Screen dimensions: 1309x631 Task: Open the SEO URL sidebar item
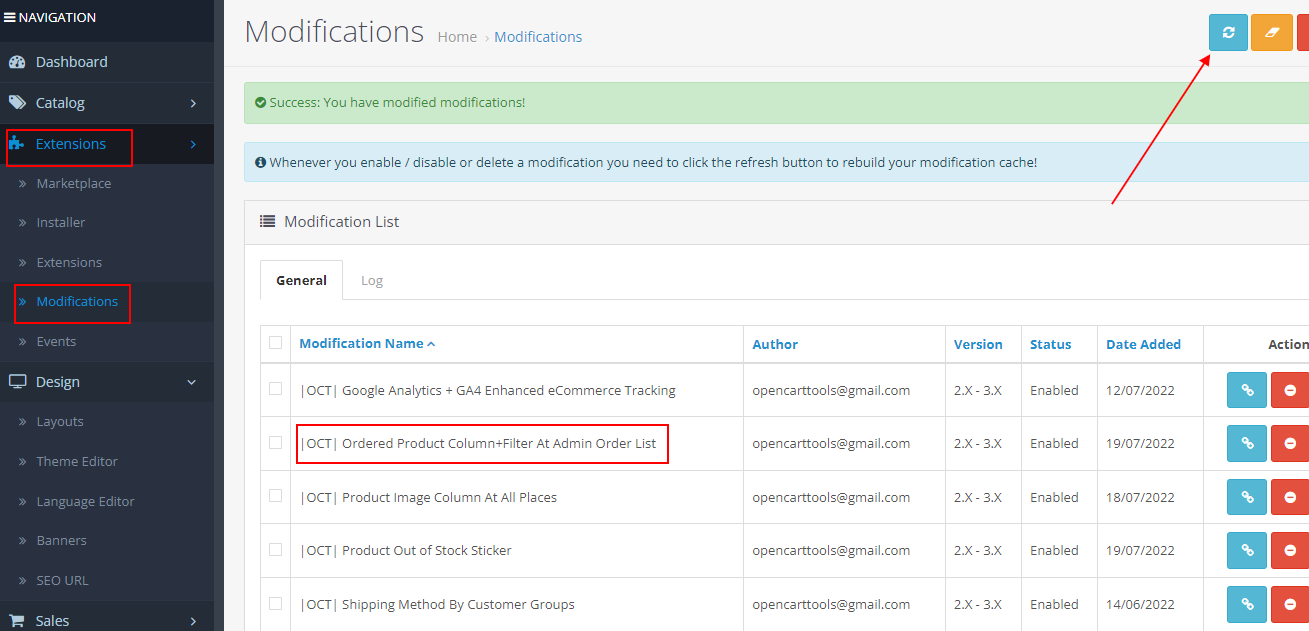click(x=60, y=580)
